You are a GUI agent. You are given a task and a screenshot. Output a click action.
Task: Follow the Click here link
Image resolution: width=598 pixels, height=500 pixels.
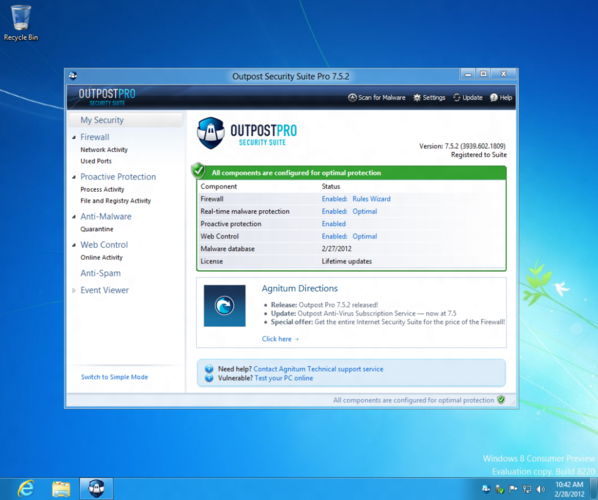[280, 339]
